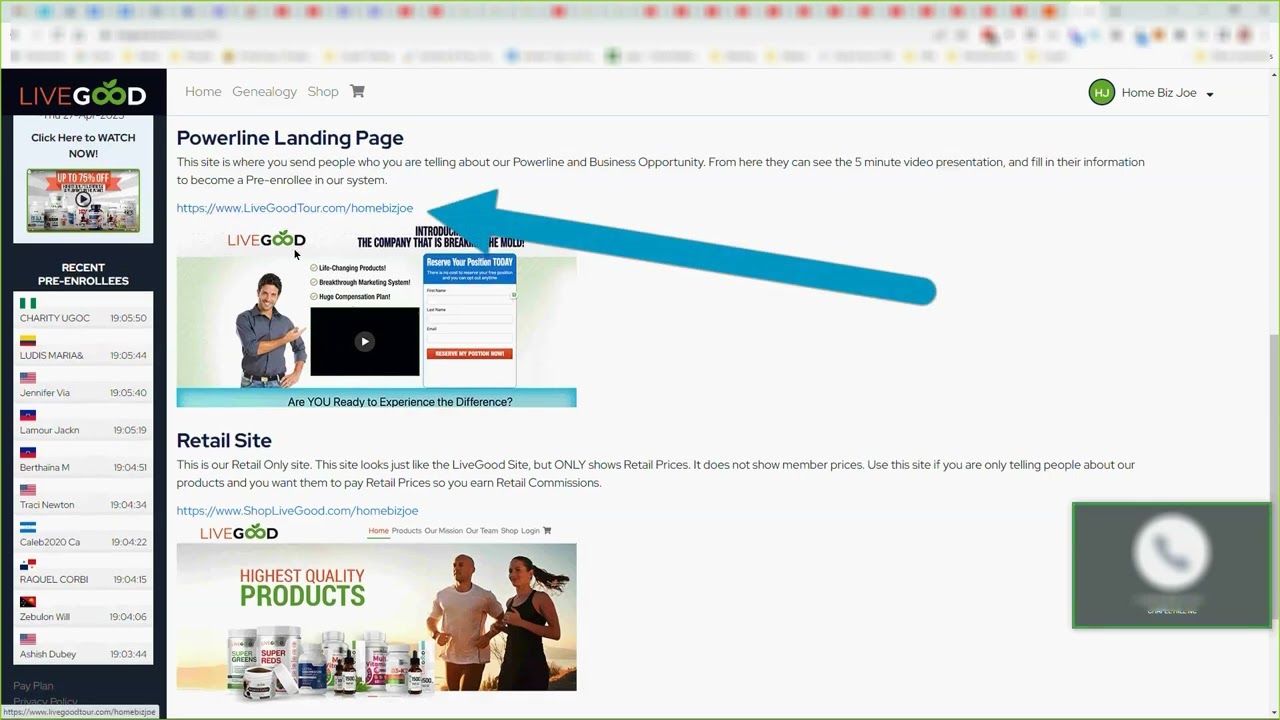Viewport: 1280px width, 720px height.
Task: Open the LiveGoodTour.com/homebizjoe link
Action: click(x=295, y=208)
